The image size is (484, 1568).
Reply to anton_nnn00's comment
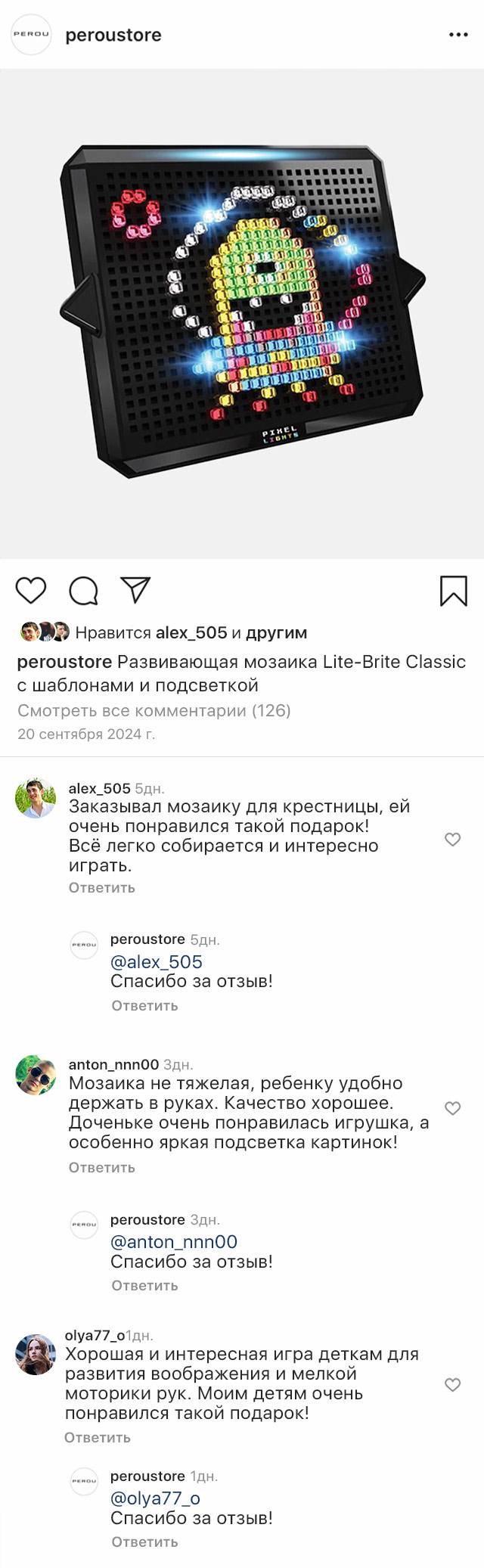pos(101,1167)
